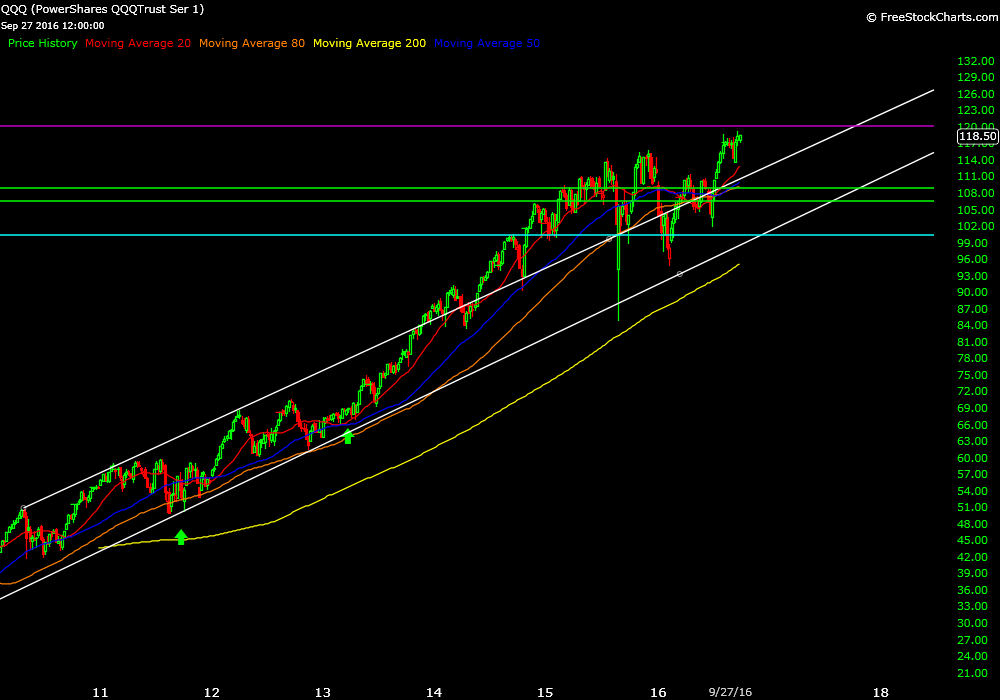The height and width of the screenshot is (700, 1000).
Task: Select the upper trendline circle anchor point
Action: [609, 238]
